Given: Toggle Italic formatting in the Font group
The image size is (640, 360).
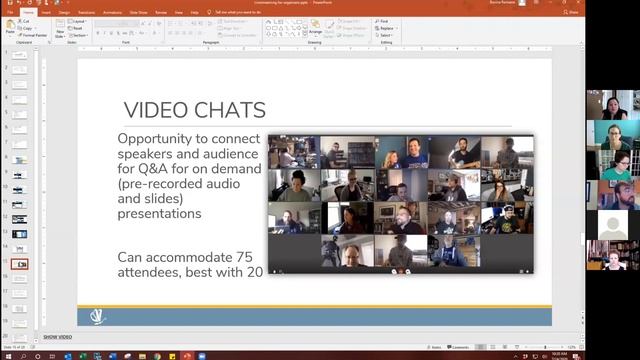Looking at the screenshot, I should pos(104,33).
